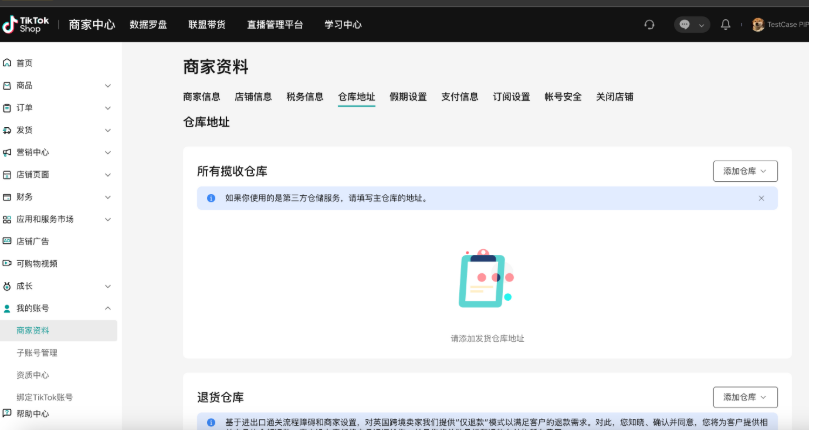Click the 请添加发货仓库地址 text
The width and height of the screenshot is (817, 430).
click(x=487, y=338)
